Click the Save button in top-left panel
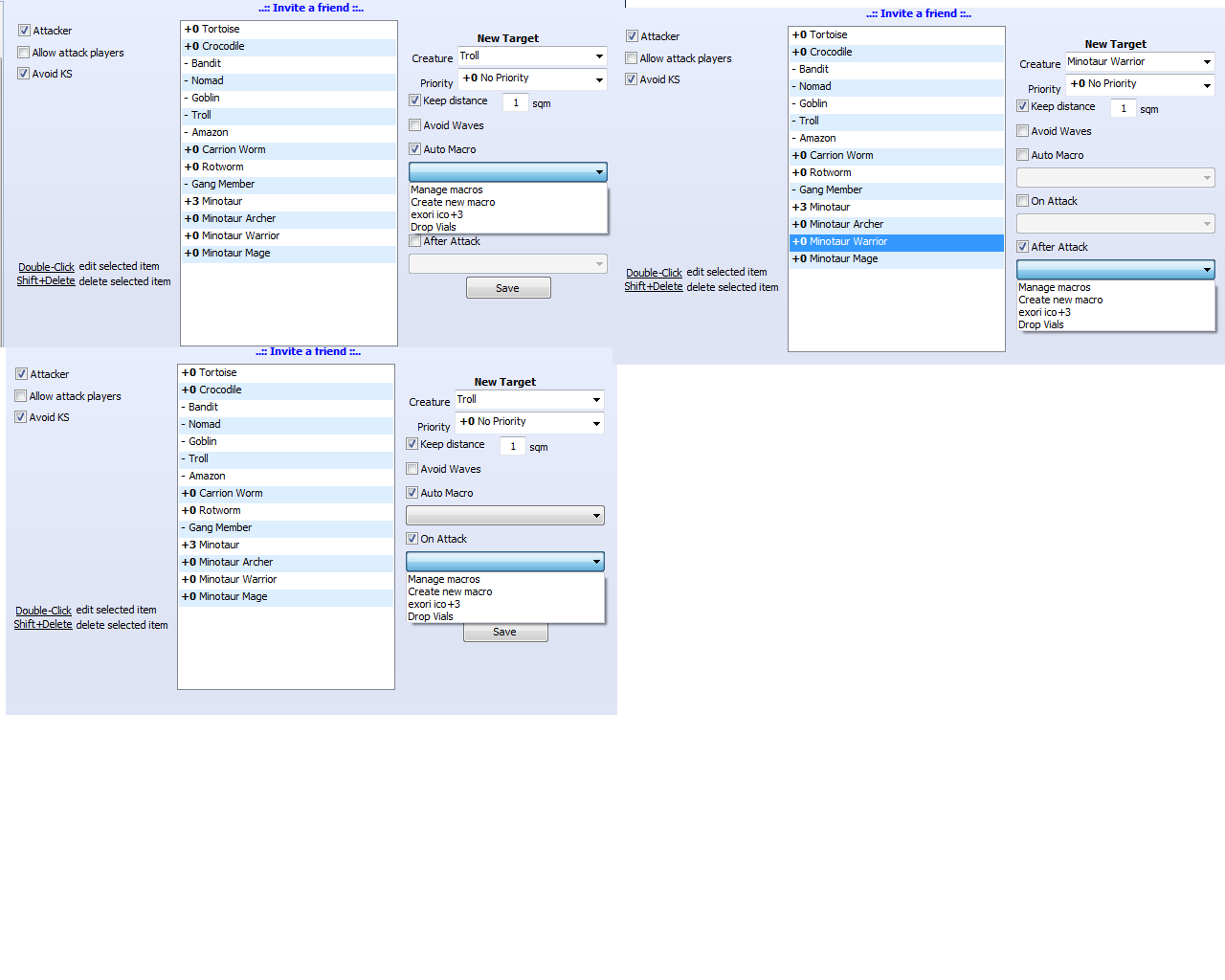This screenshot has height=980, width=1225. point(508,288)
